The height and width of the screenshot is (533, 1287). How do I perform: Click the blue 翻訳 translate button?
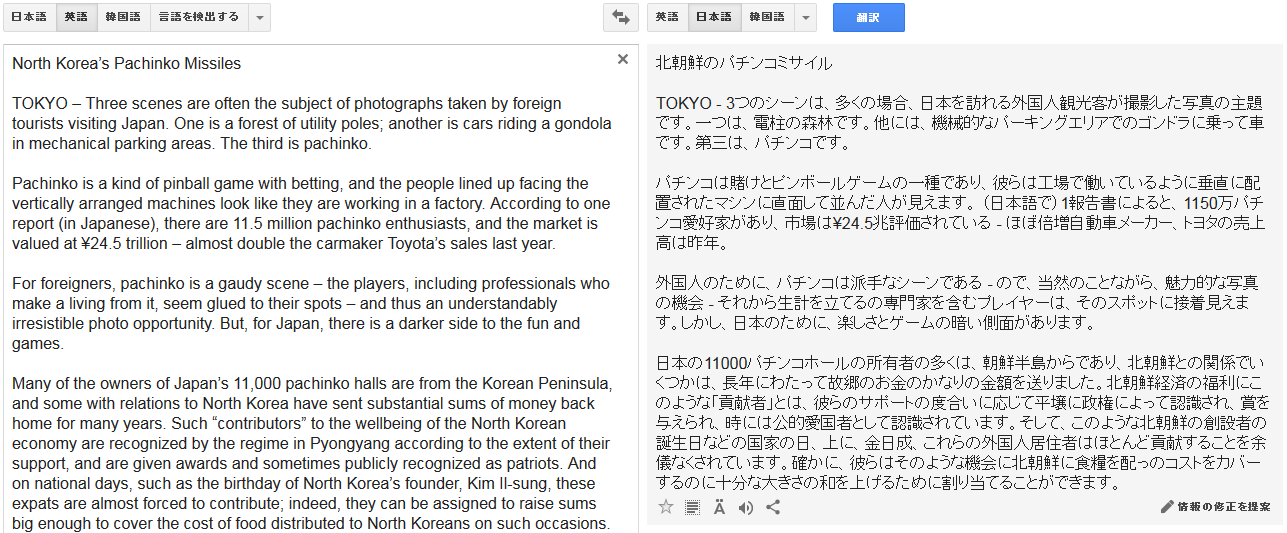point(869,17)
